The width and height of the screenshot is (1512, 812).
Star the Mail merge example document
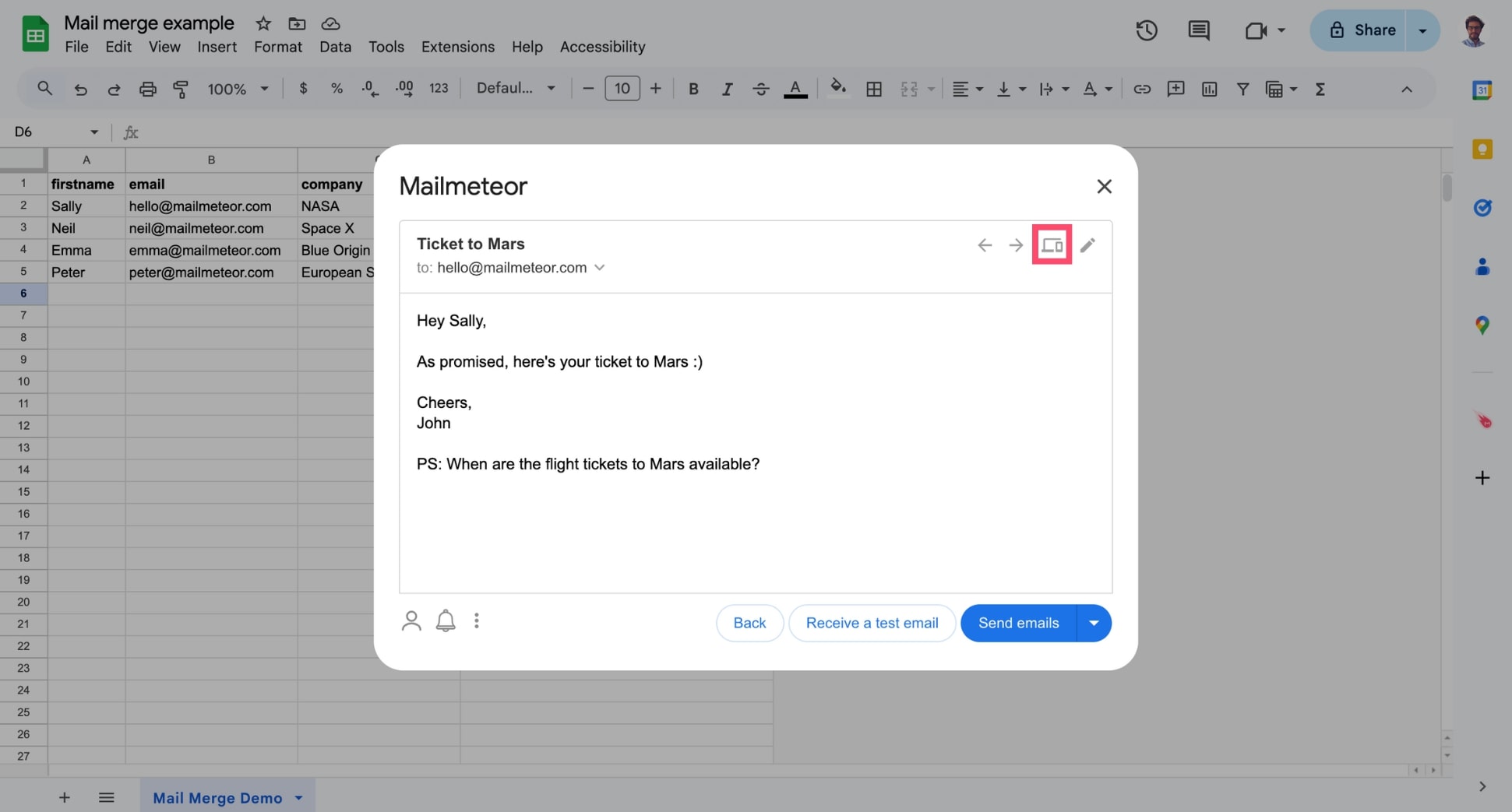pyautogui.click(x=263, y=23)
